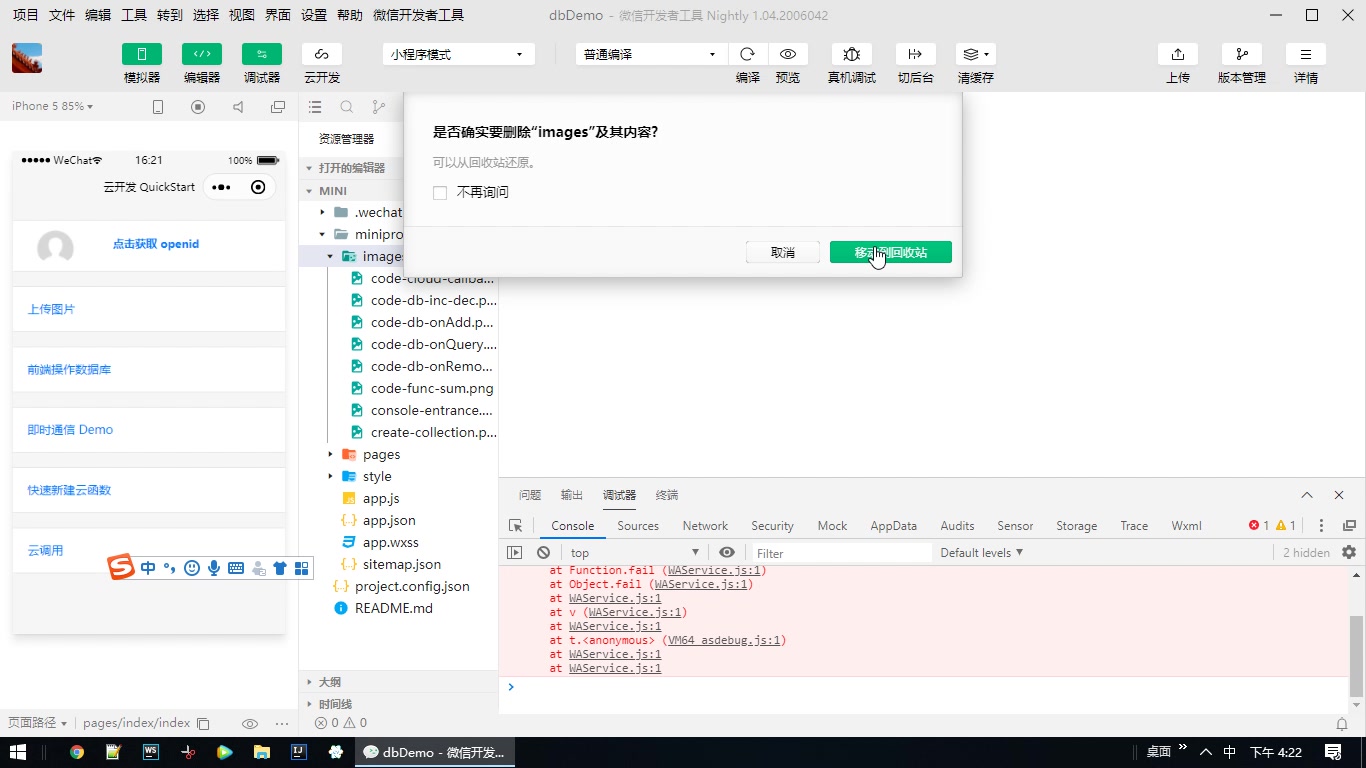Open 真机调试 remote debugging via bug icon
1366x768 pixels.
click(x=851, y=54)
